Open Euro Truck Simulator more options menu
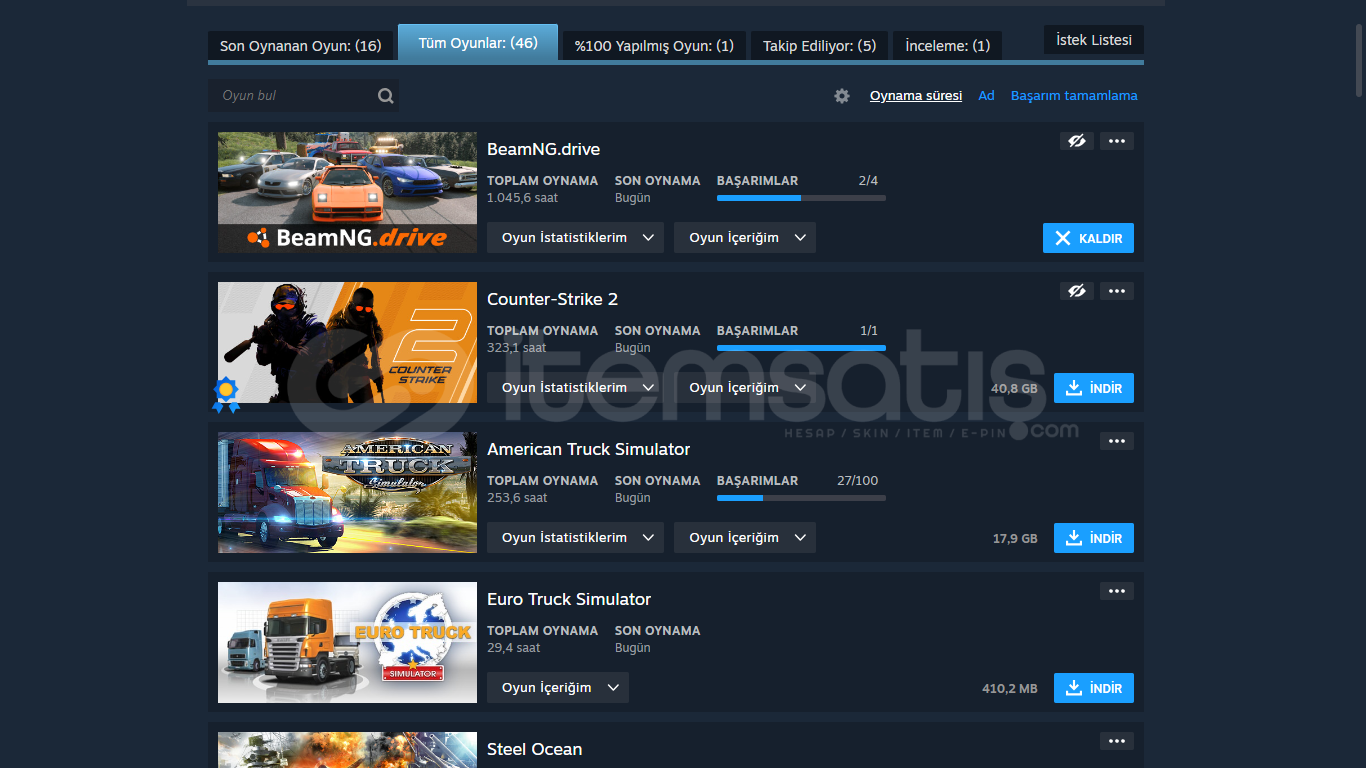1366x768 pixels. click(1117, 591)
